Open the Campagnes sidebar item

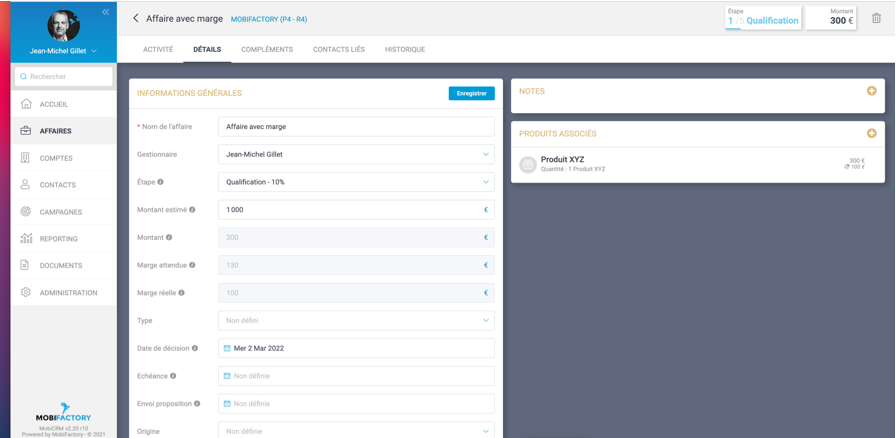(60, 212)
